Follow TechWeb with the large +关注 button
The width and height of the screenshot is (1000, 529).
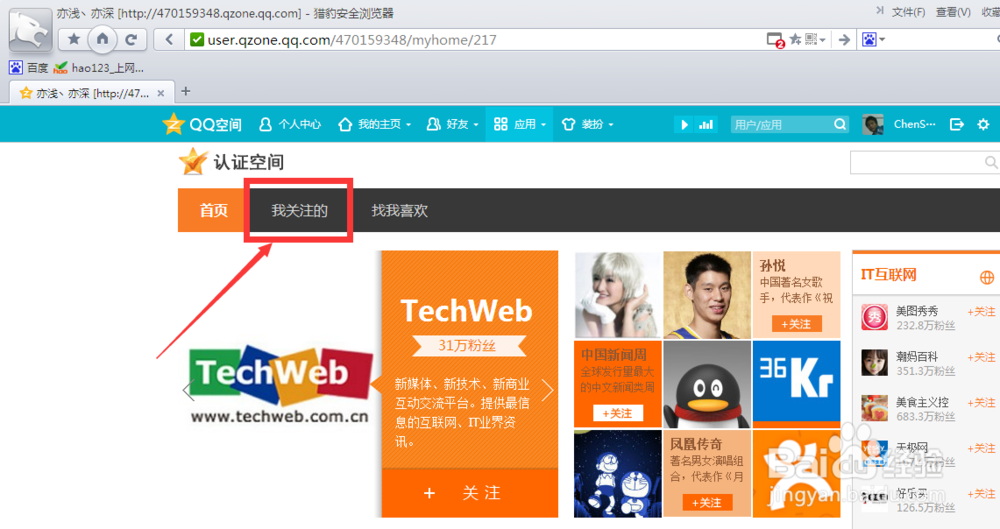pyautogui.click(x=470, y=493)
